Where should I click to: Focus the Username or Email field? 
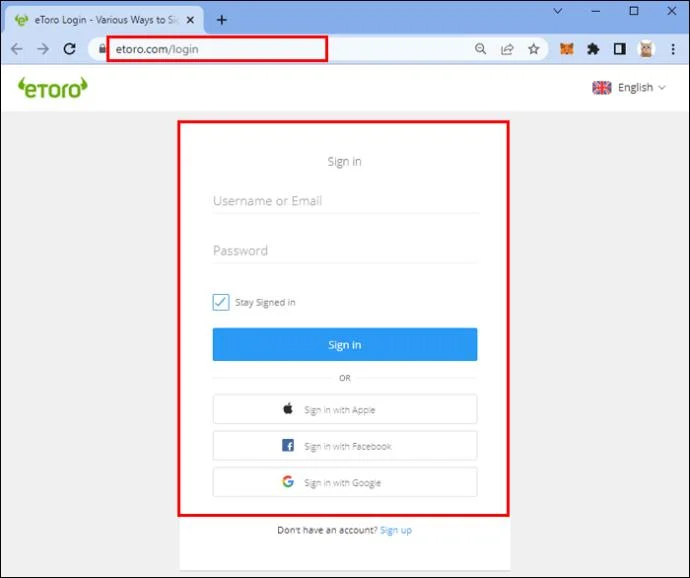[345, 201]
